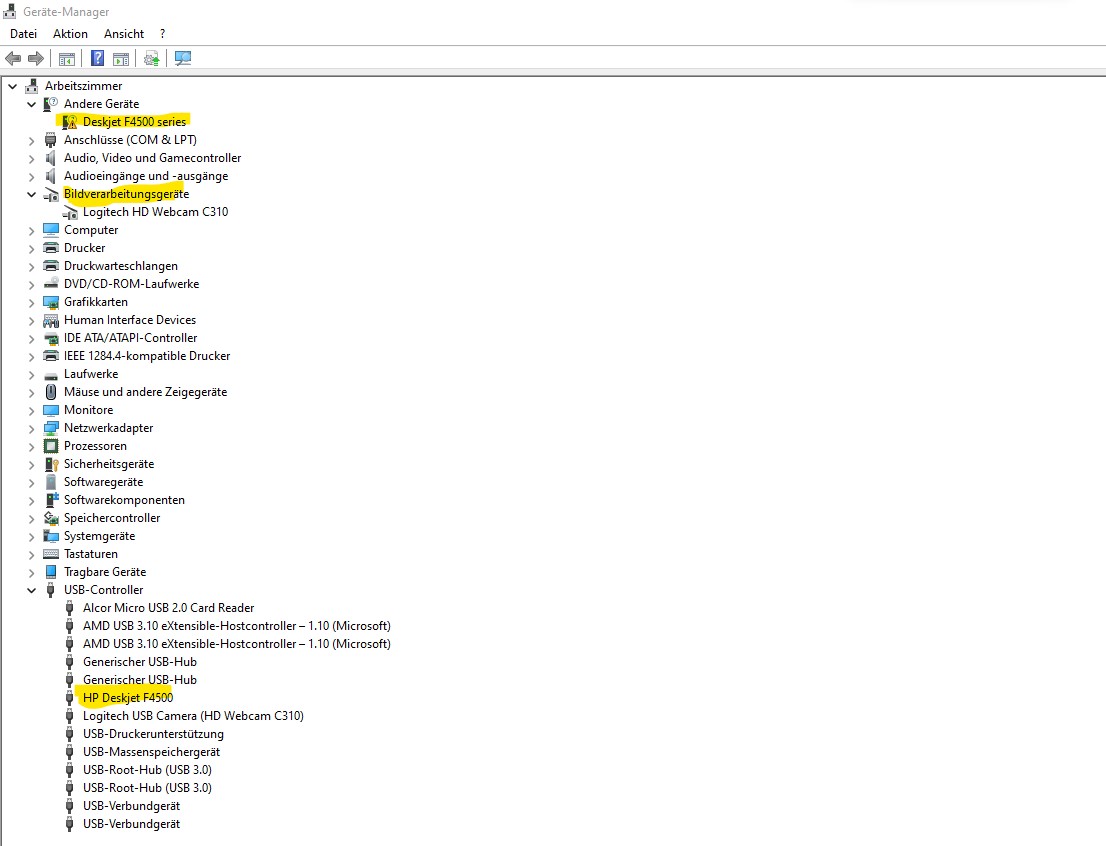Image resolution: width=1106 pixels, height=846 pixels.
Task: Collapse the Arbeitszimmer root node
Action: pos(13,86)
